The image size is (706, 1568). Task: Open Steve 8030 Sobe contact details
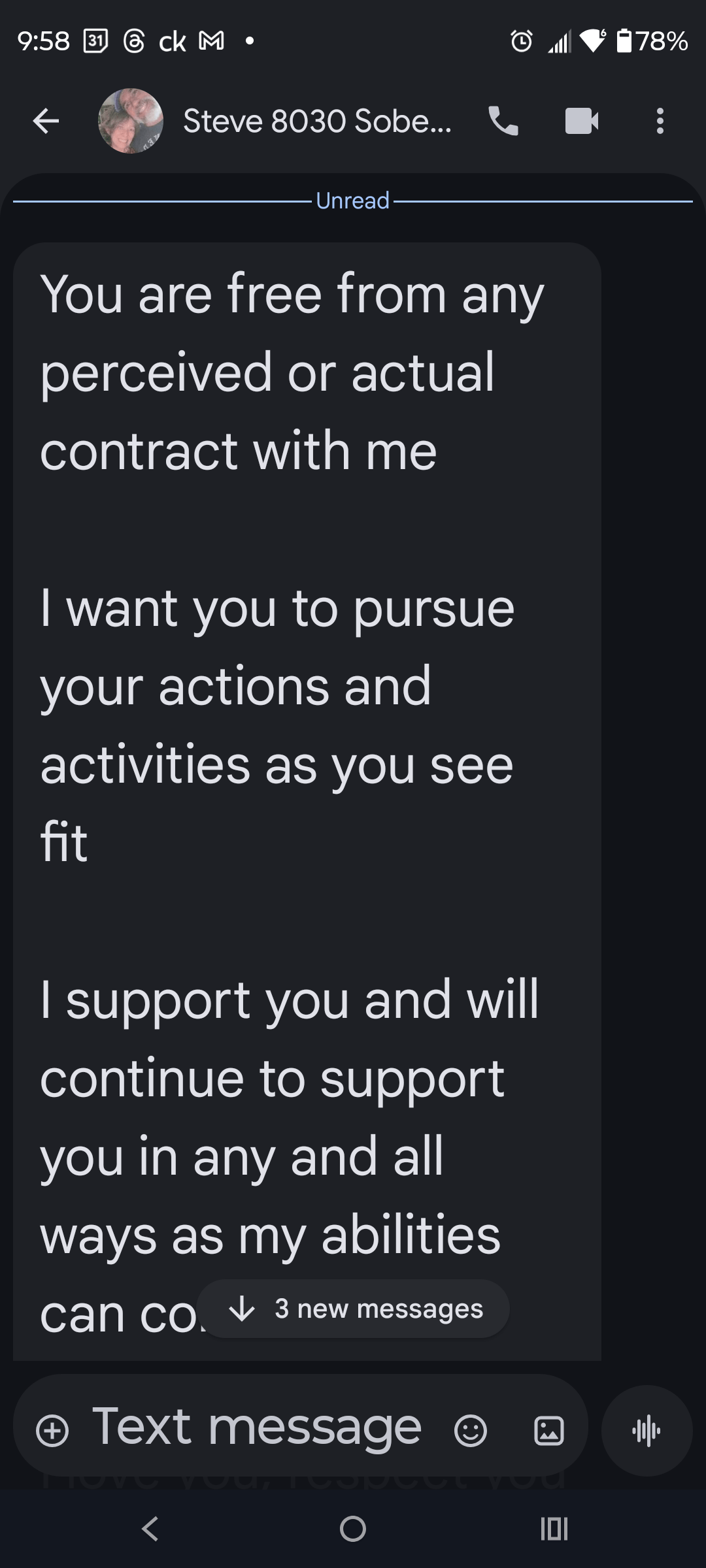(317, 121)
